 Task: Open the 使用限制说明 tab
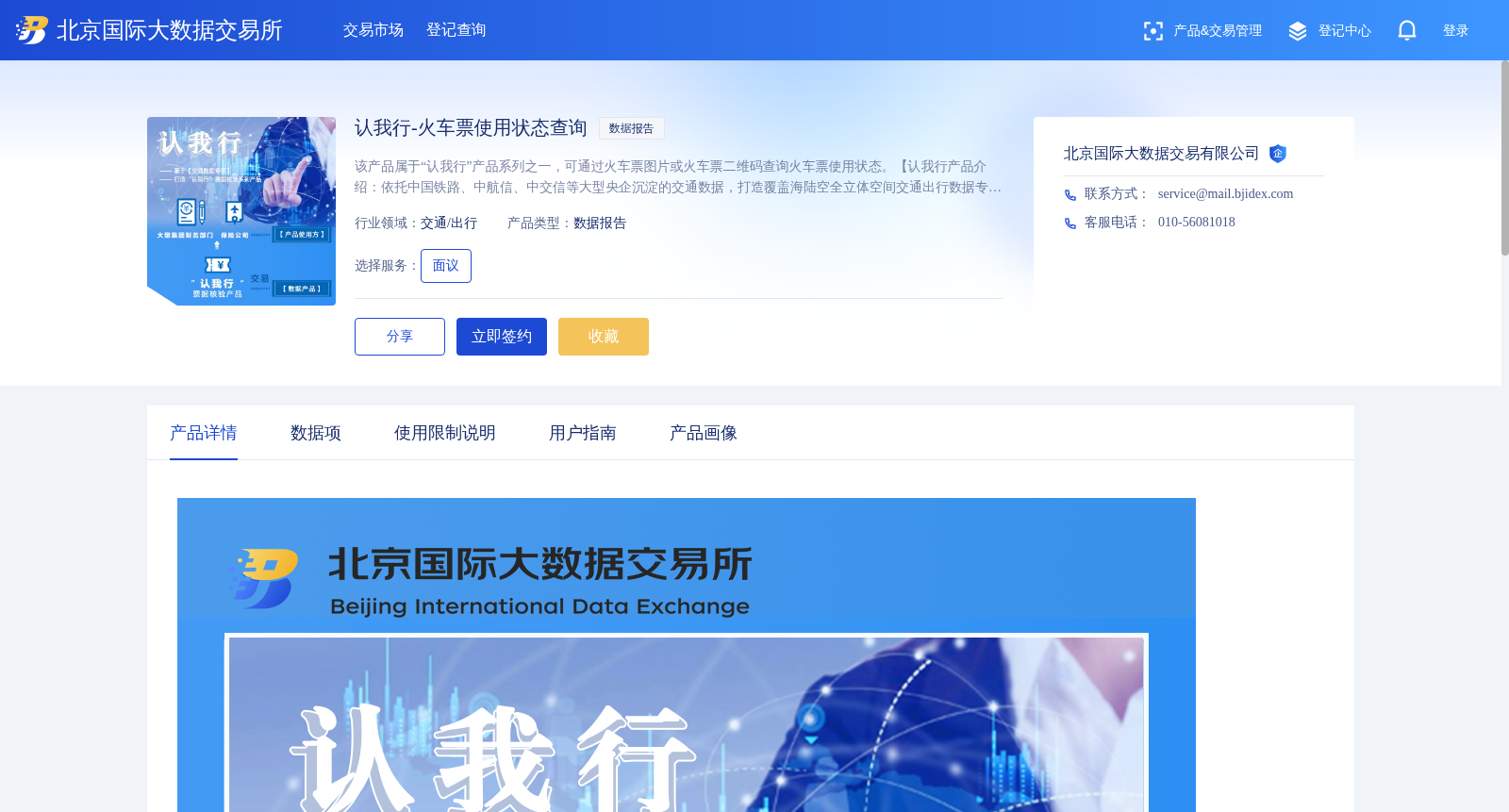(x=445, y=433)
